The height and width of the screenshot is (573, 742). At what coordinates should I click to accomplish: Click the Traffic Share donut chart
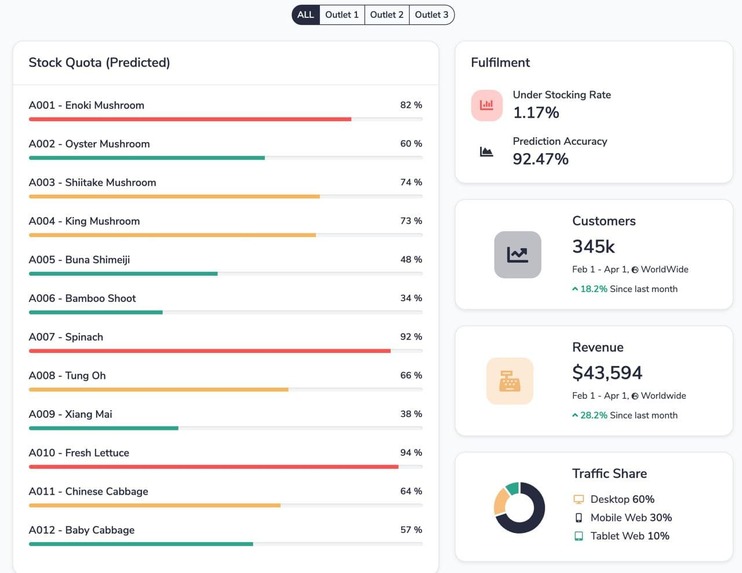[519, 507]
